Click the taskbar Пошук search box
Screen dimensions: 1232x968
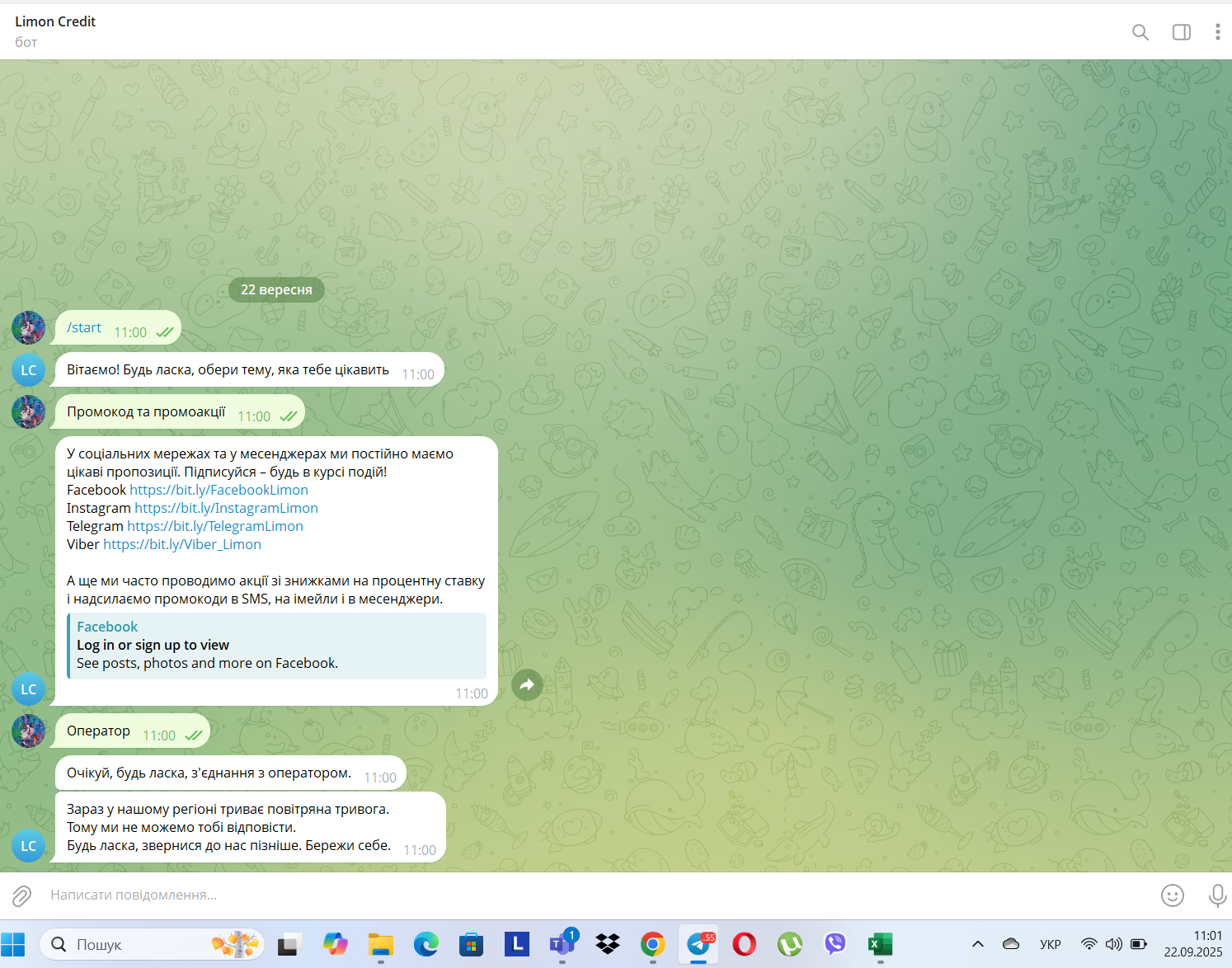click(153, 945)
